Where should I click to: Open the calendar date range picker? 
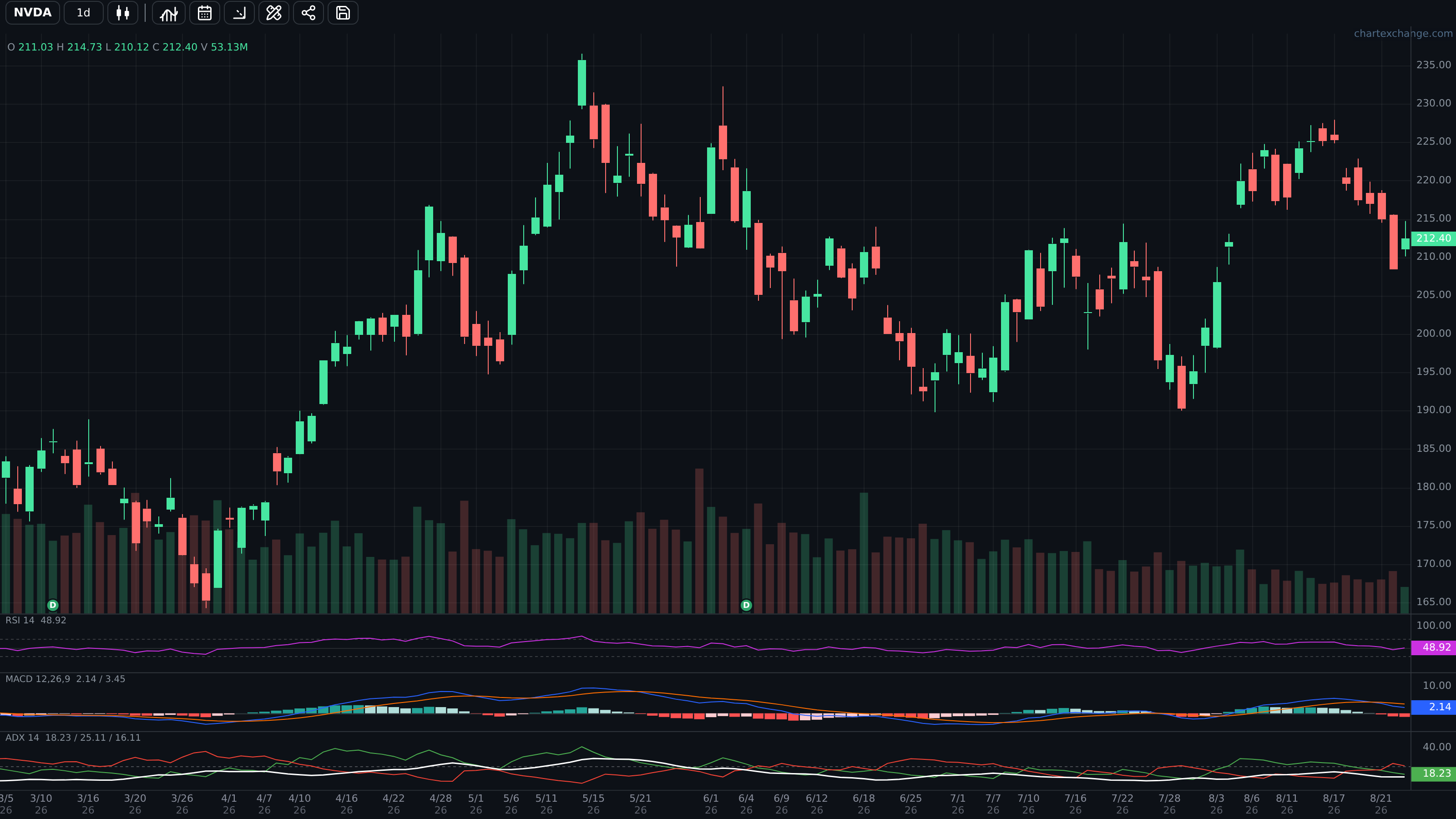[205, 12]
